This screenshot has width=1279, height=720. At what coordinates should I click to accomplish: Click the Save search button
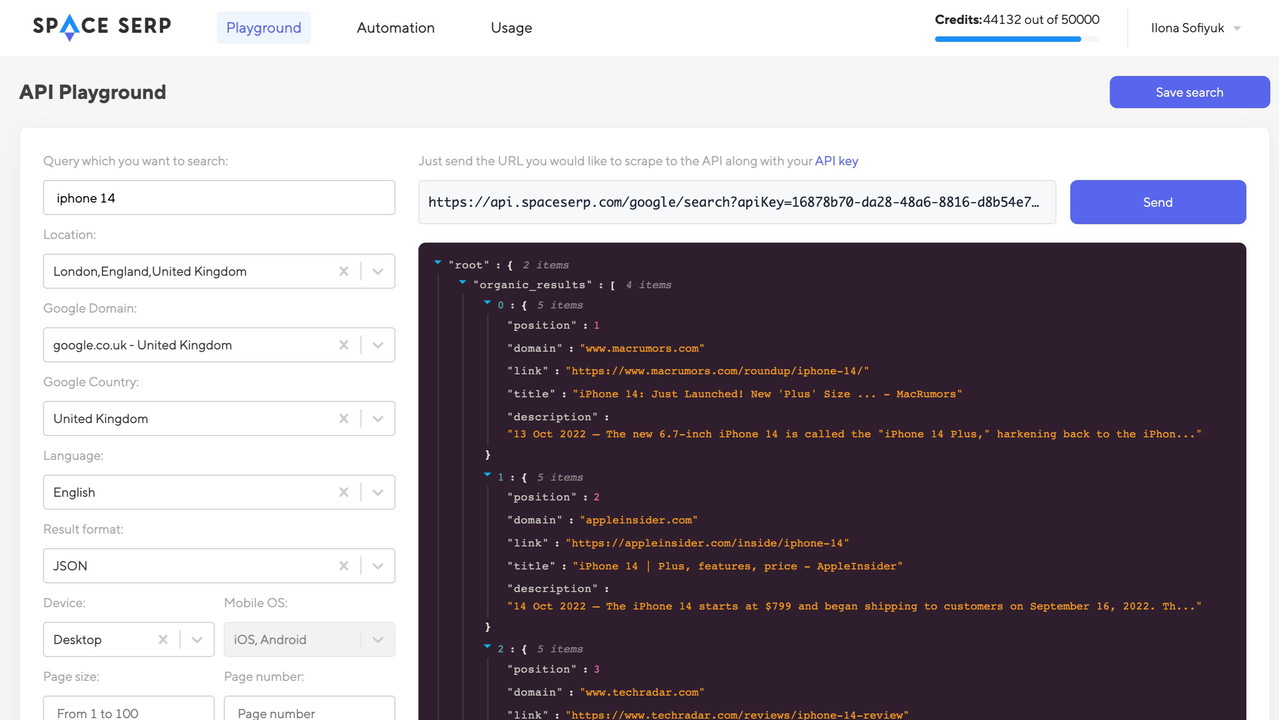pos(1189,92)
